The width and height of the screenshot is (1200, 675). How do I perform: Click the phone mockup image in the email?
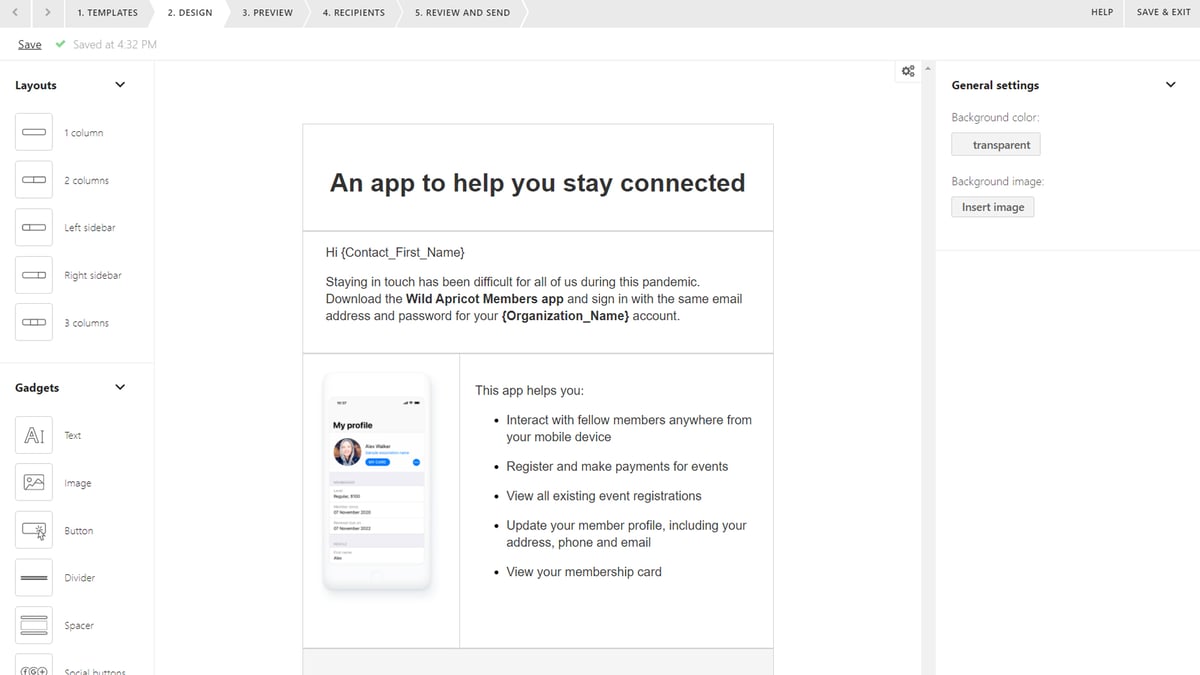(376, 483)
